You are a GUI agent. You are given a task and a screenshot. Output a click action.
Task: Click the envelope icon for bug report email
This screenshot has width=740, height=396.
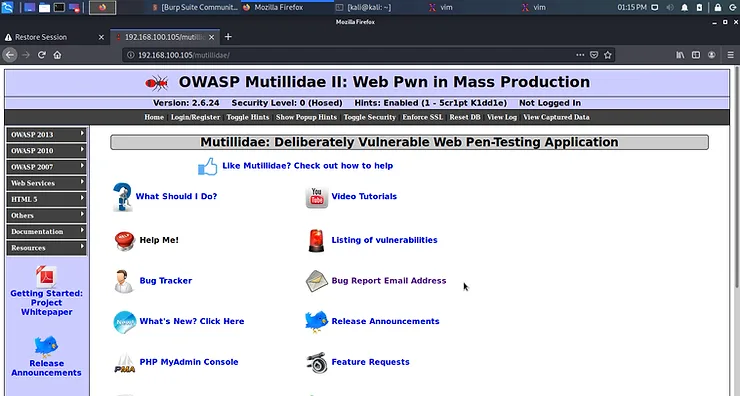316,281
